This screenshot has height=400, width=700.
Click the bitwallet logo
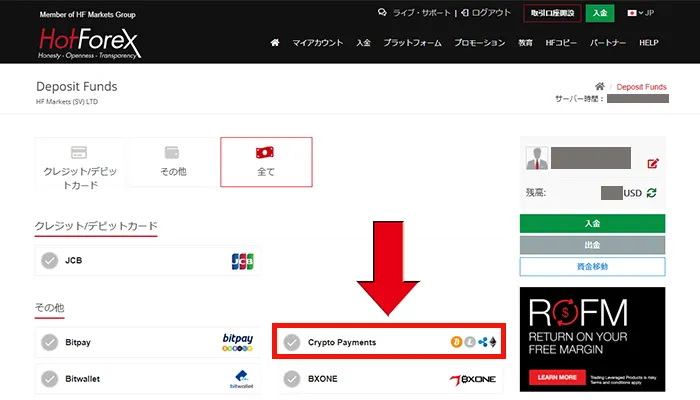point(242,379)
